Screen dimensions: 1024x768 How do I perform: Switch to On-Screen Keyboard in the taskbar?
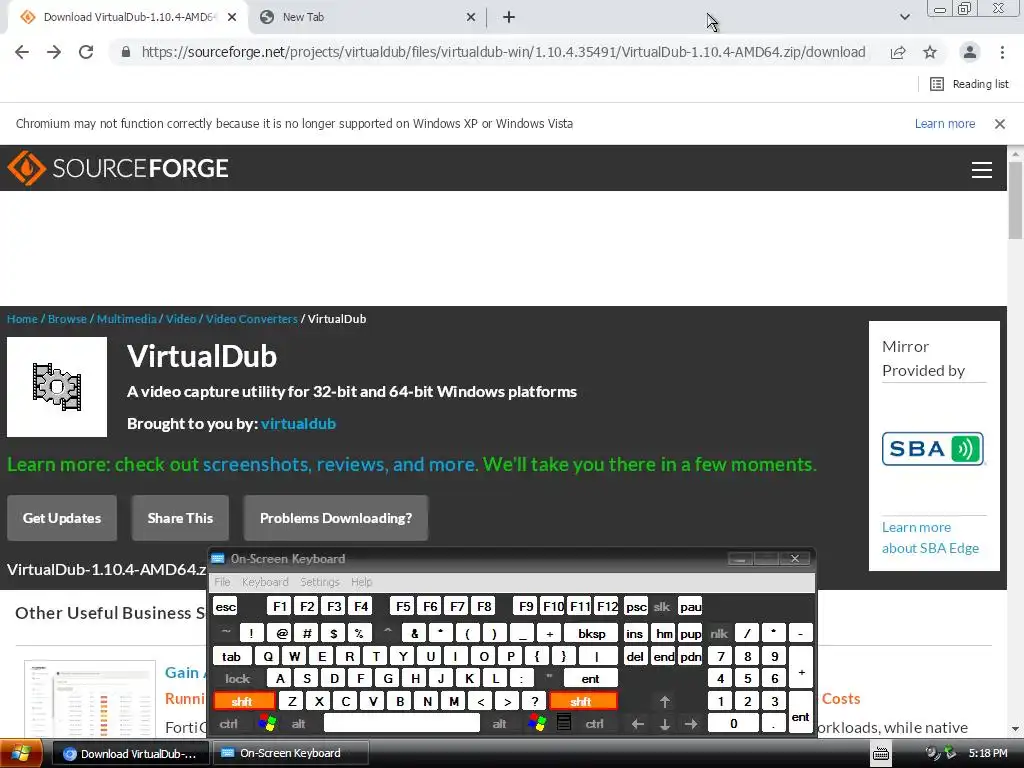(291, 753)
